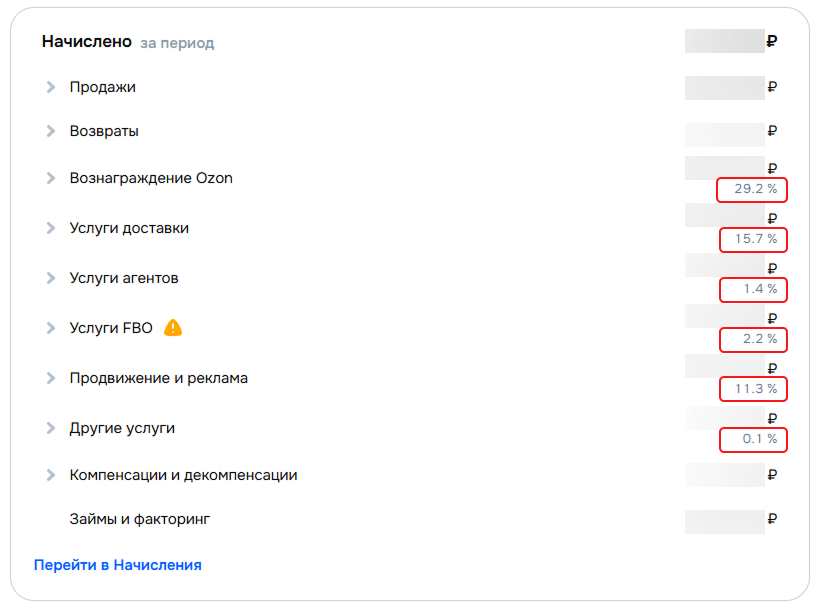Click the 2.2 % badge near Услуги FBO

751,340
